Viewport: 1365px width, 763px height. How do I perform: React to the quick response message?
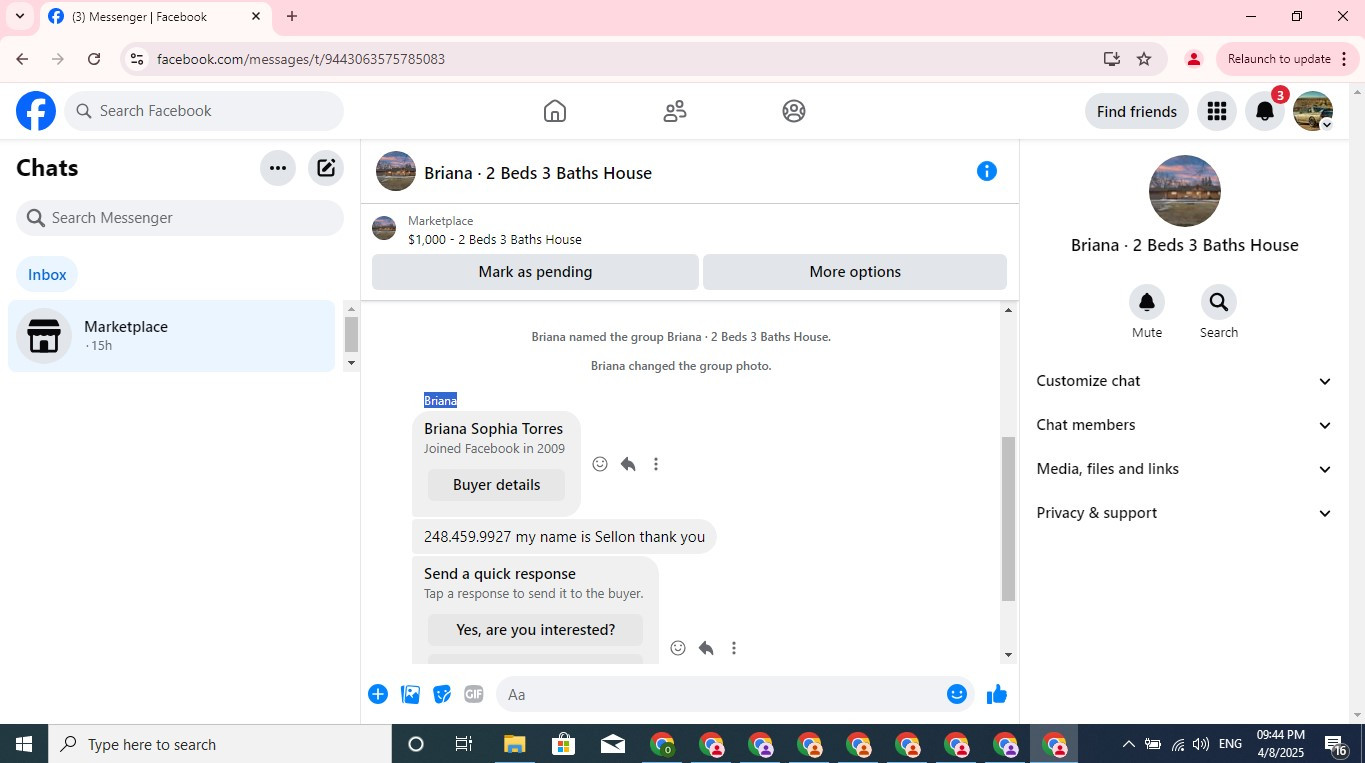click(678, 648)
